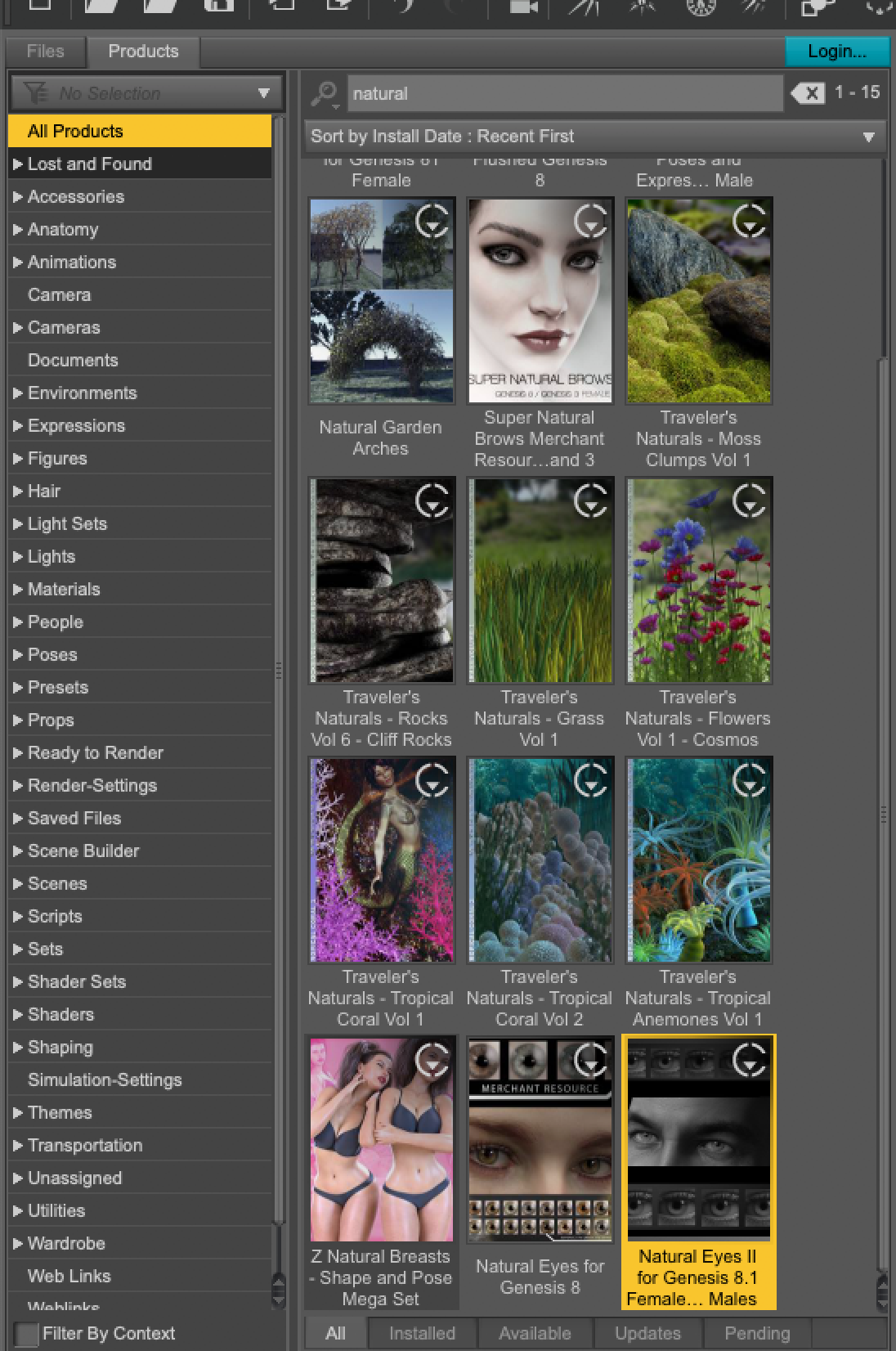896x1351 pixels.
Task: Expand the Environments category arrow
Action: (18, 393)
